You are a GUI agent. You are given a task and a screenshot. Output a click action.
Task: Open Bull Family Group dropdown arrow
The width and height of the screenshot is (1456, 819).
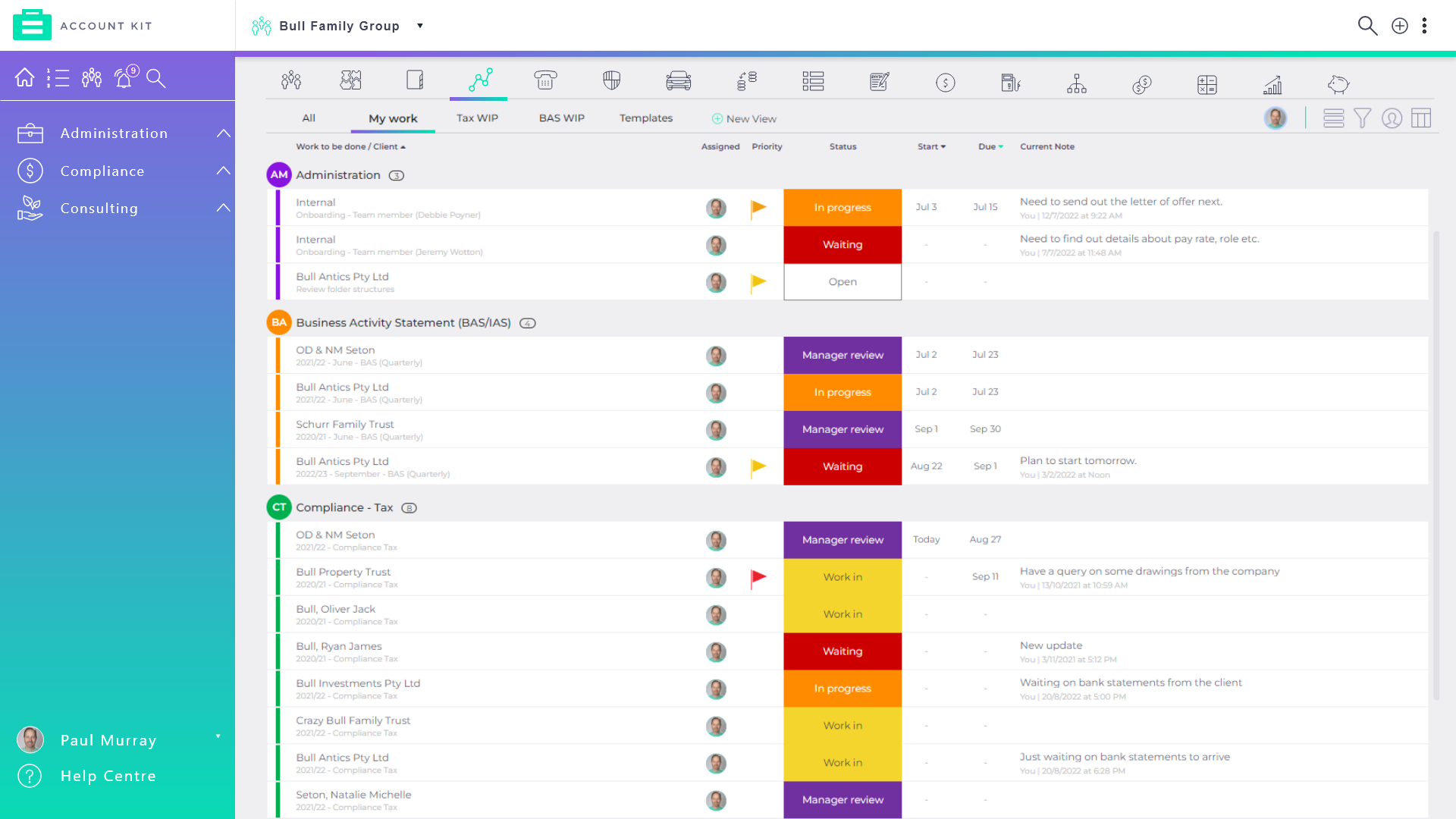pos(420,26)
